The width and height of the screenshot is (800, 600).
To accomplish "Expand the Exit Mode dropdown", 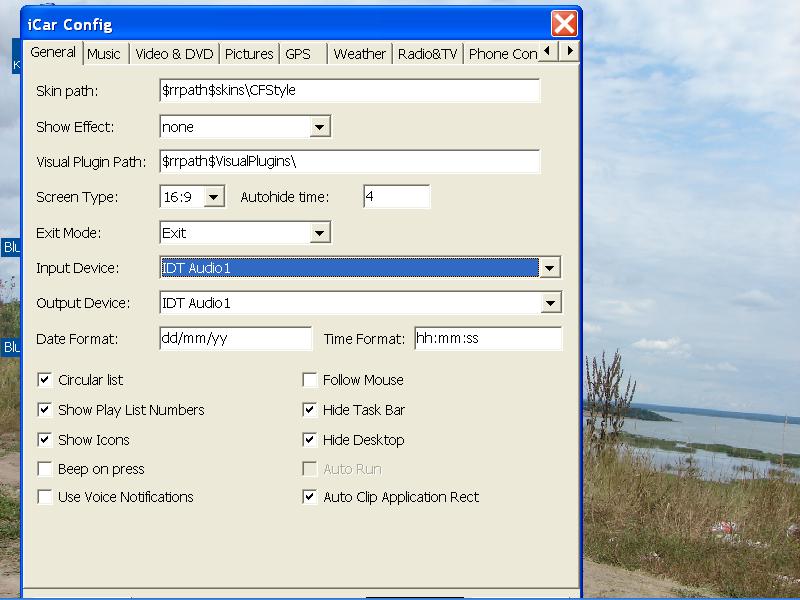I will (x=320, y=233).
